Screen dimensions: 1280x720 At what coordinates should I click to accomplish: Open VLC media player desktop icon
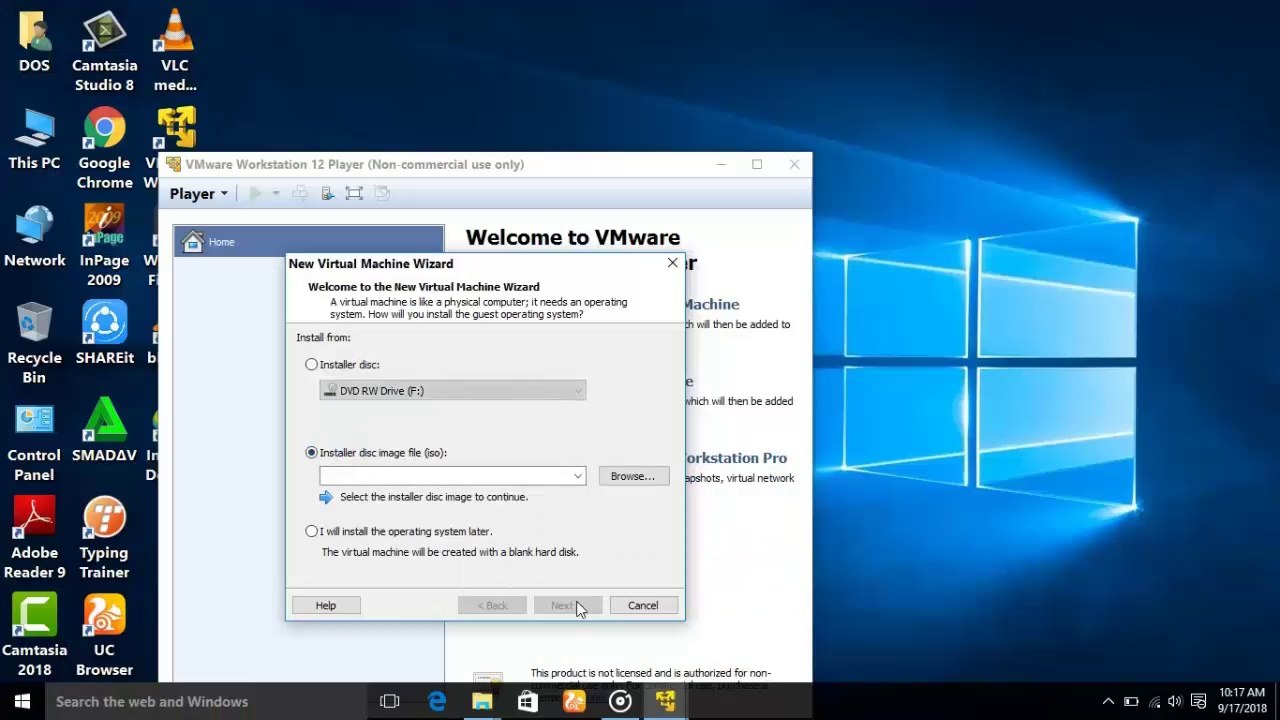click(175, 52)
